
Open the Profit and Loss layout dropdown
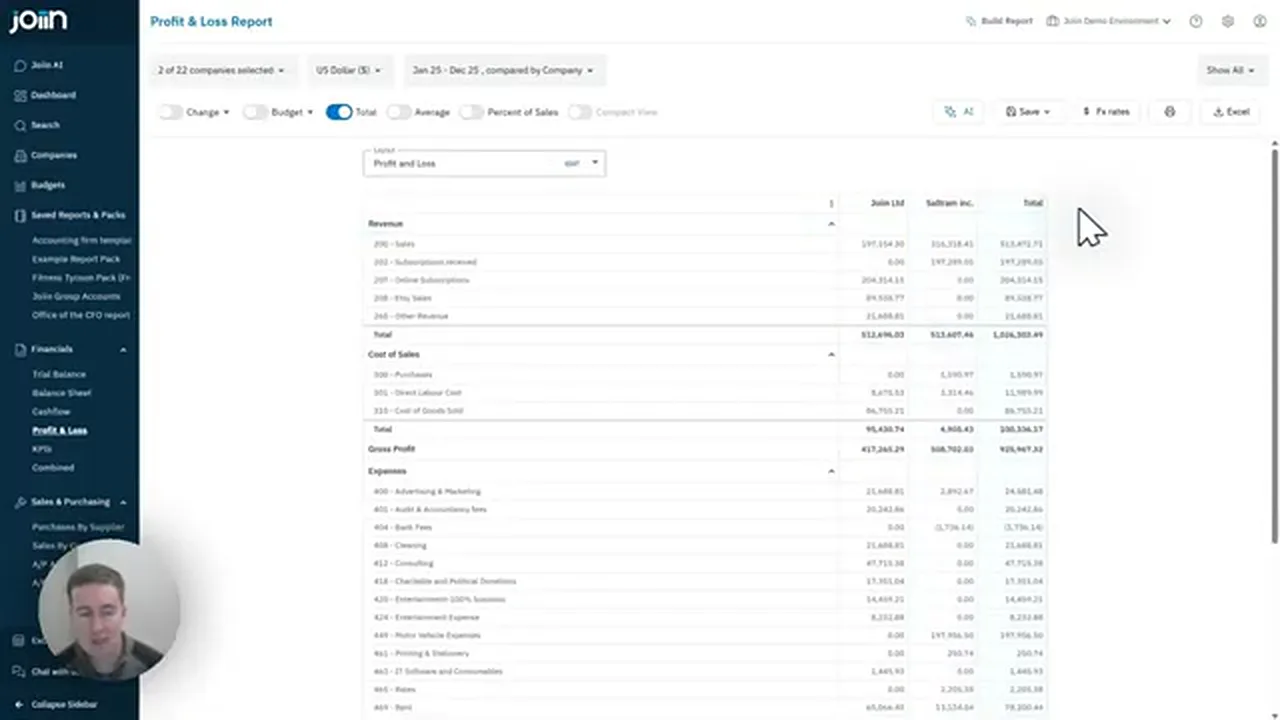[x=484, y=163]
